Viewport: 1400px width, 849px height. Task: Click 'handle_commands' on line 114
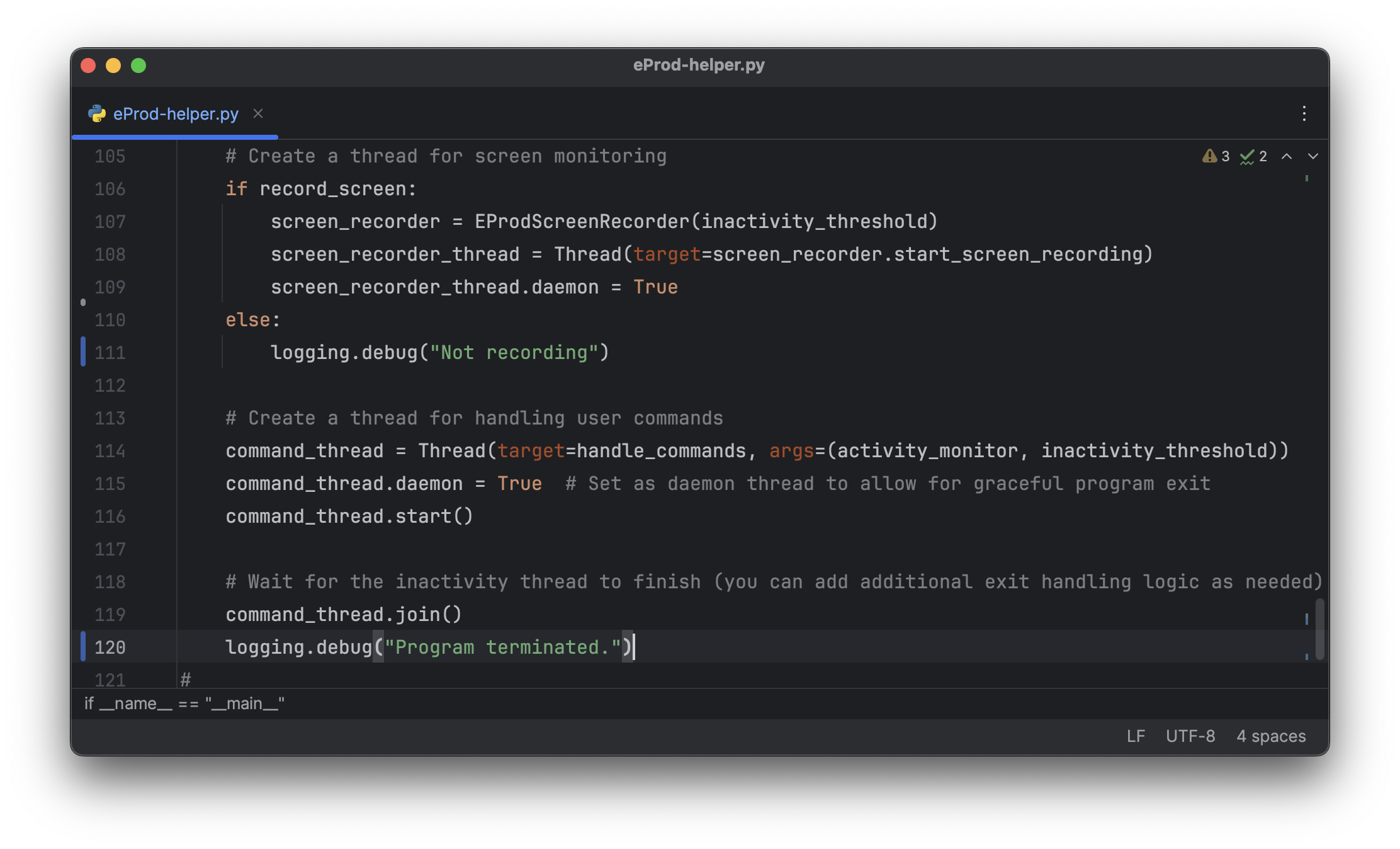coord(661,451)
